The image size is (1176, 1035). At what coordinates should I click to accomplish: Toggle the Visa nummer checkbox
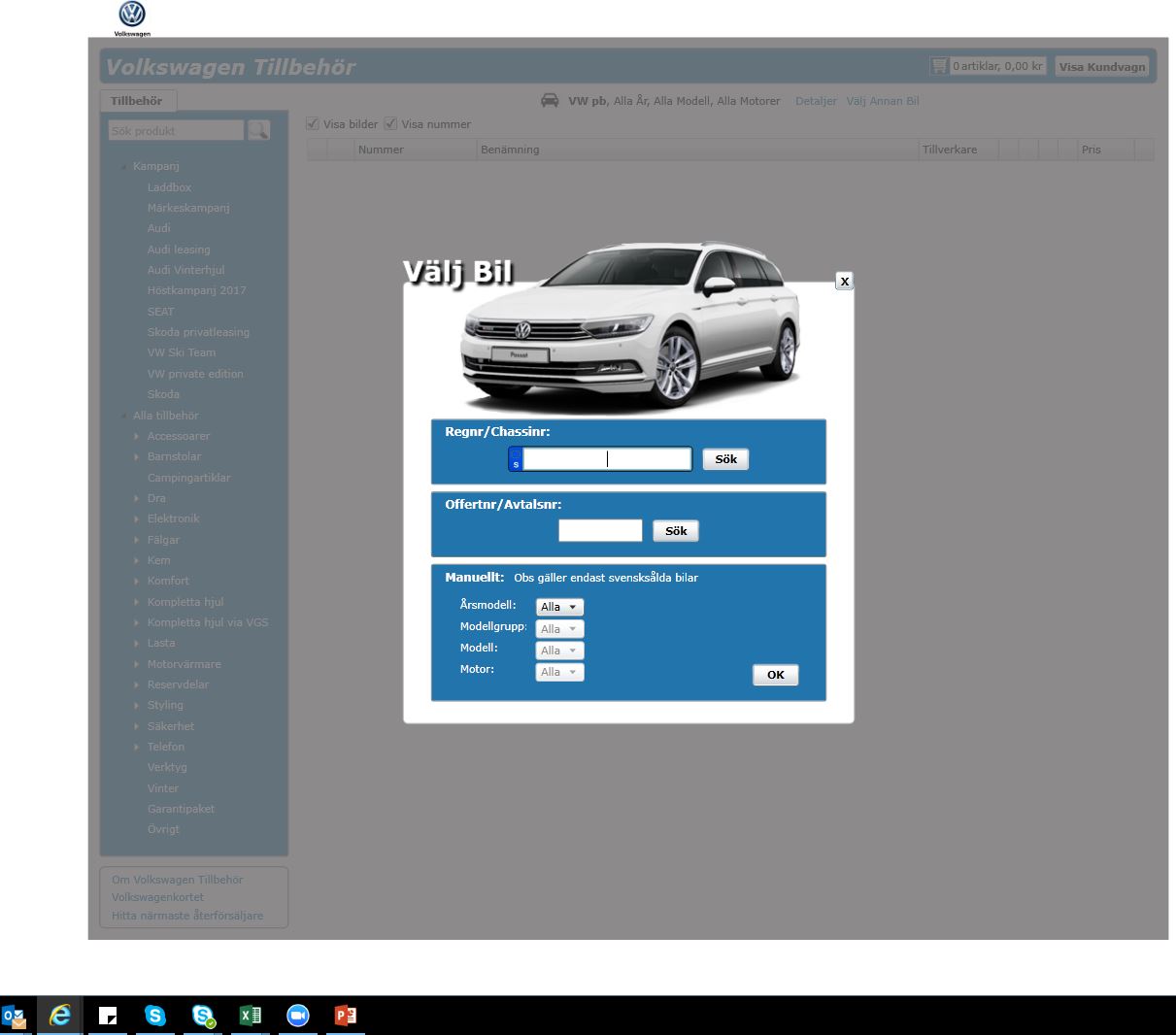click(x=391, y=124)
